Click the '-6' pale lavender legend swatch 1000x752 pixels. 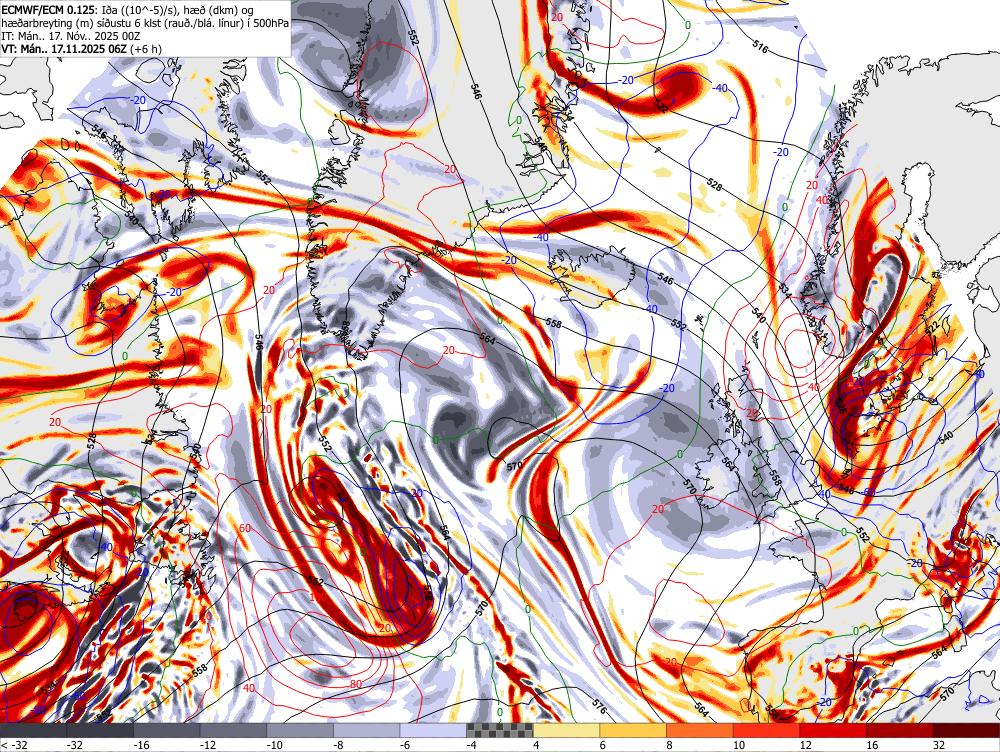click(433, 730)
